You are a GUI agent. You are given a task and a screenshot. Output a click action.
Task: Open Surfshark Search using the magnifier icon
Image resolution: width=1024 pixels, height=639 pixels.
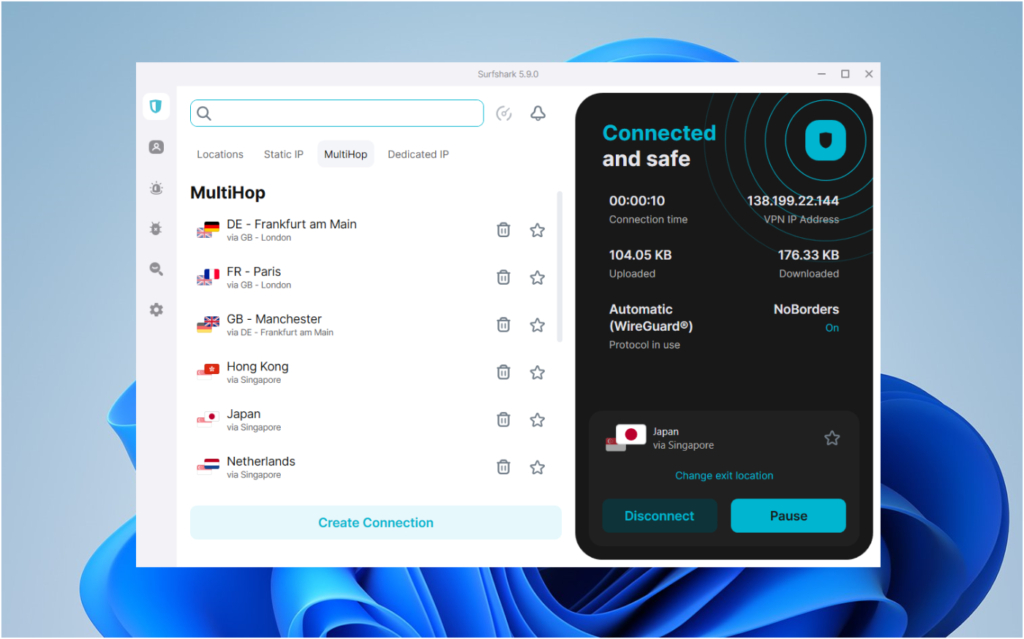pyautogui.click(x=156, y=269)
